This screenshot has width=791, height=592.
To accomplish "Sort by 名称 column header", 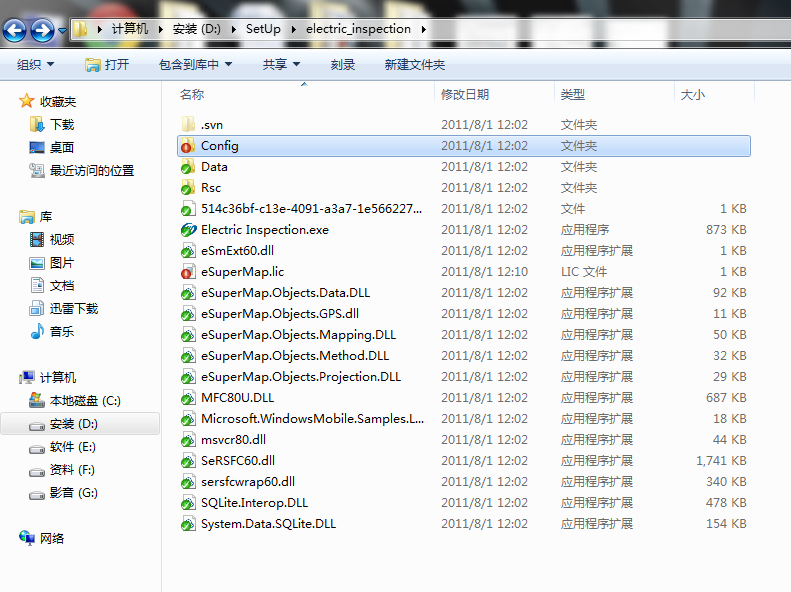I will pyautogui.click(x=192, y=94).
